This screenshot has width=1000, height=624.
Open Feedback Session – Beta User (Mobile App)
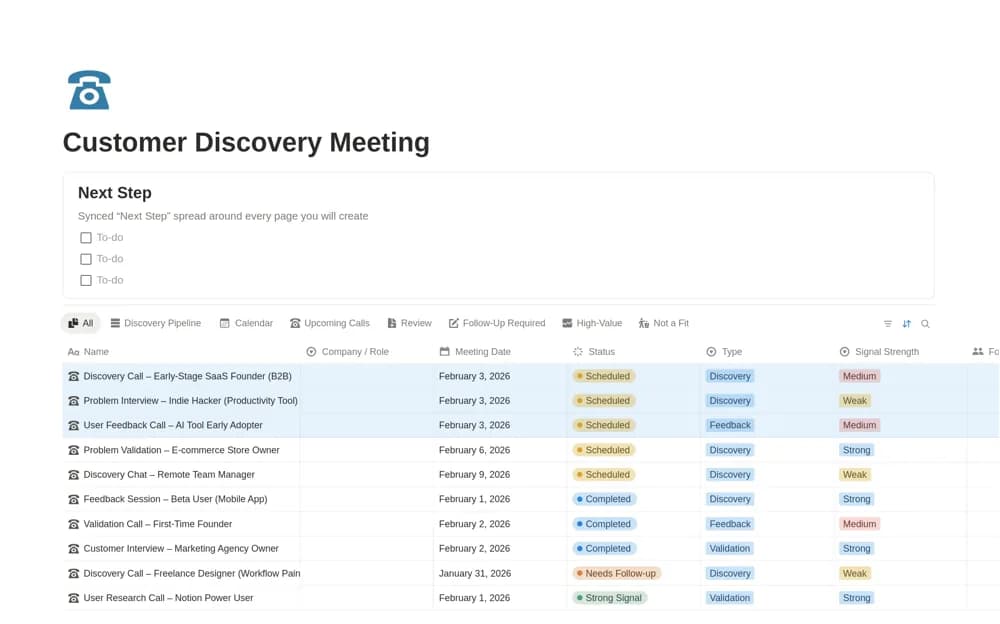[175, 500]
